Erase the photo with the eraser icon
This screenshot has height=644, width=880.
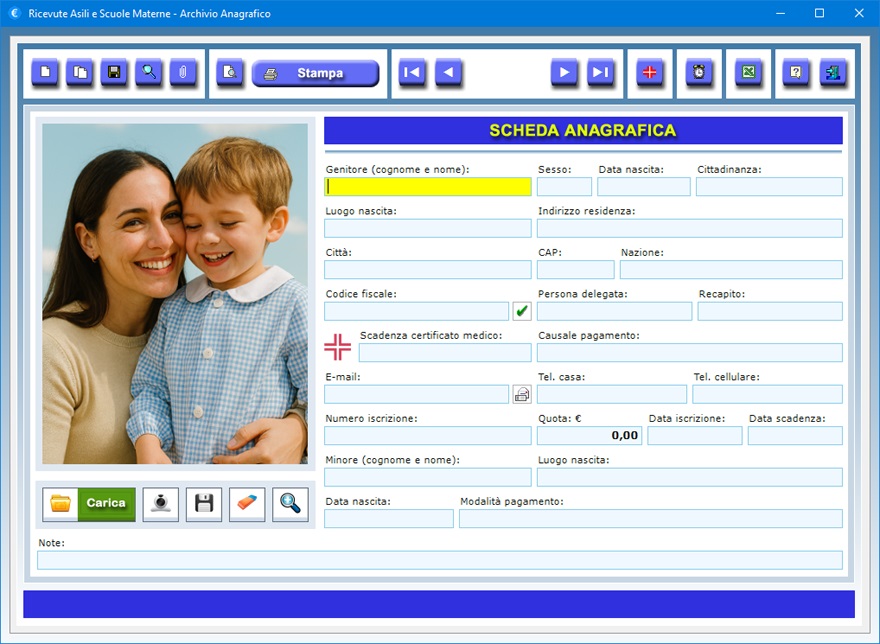247,504
